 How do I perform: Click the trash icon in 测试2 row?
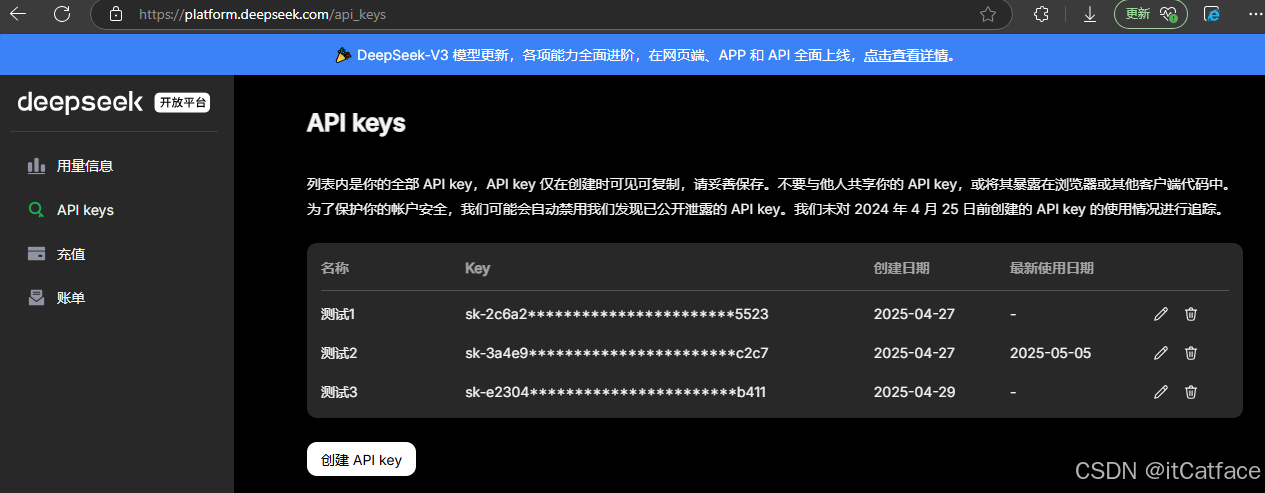[x=1191, y=353]
